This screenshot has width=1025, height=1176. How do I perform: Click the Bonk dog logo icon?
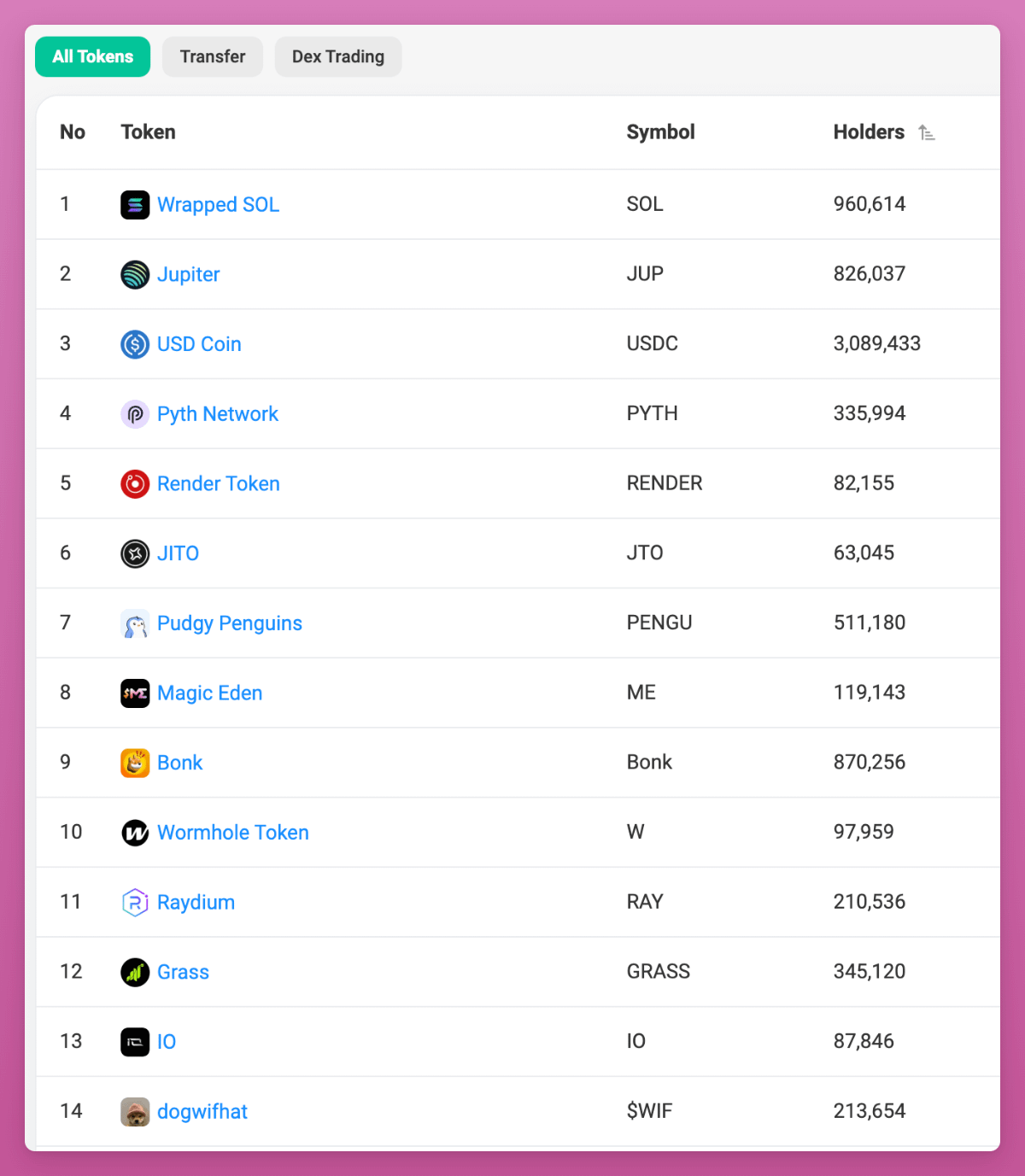click(x=135, y=763)
